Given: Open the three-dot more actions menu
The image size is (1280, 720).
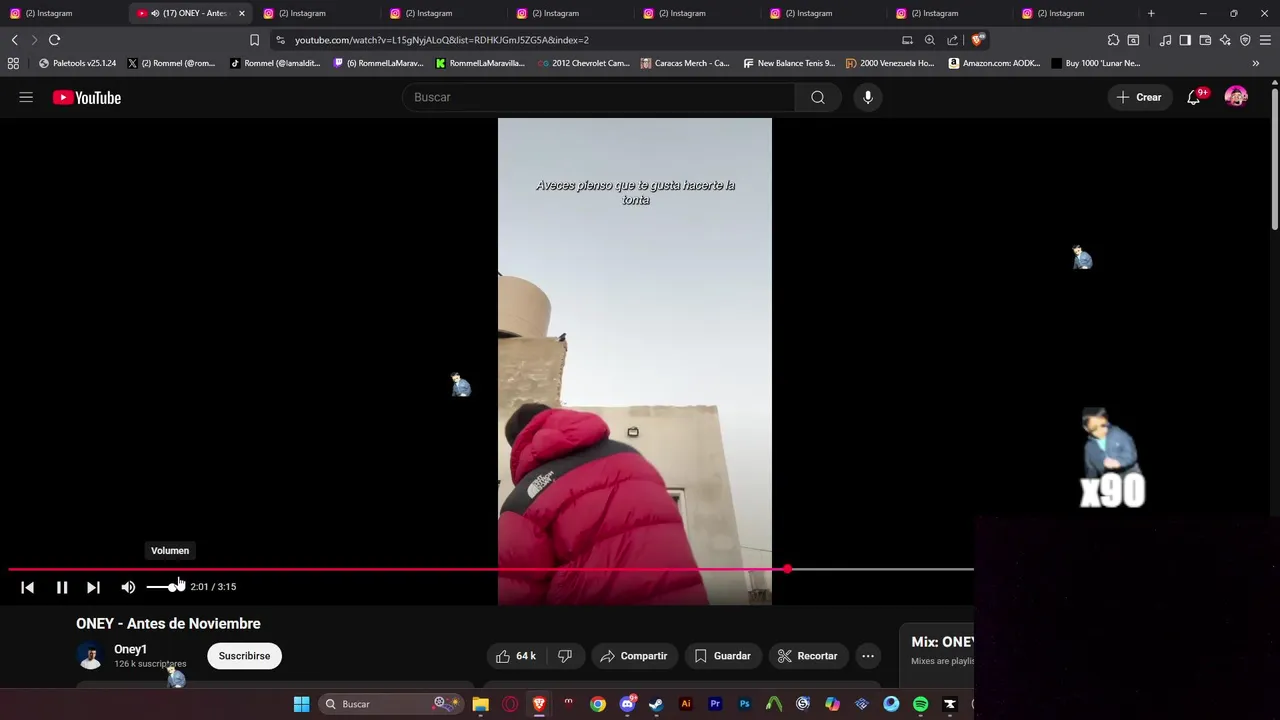Looking at the screenshot, I should coord(868,656).
